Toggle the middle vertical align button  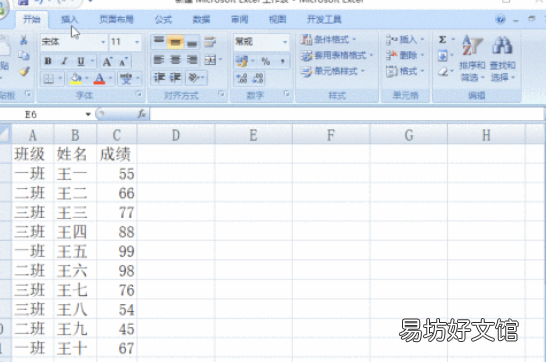[175, 42]
